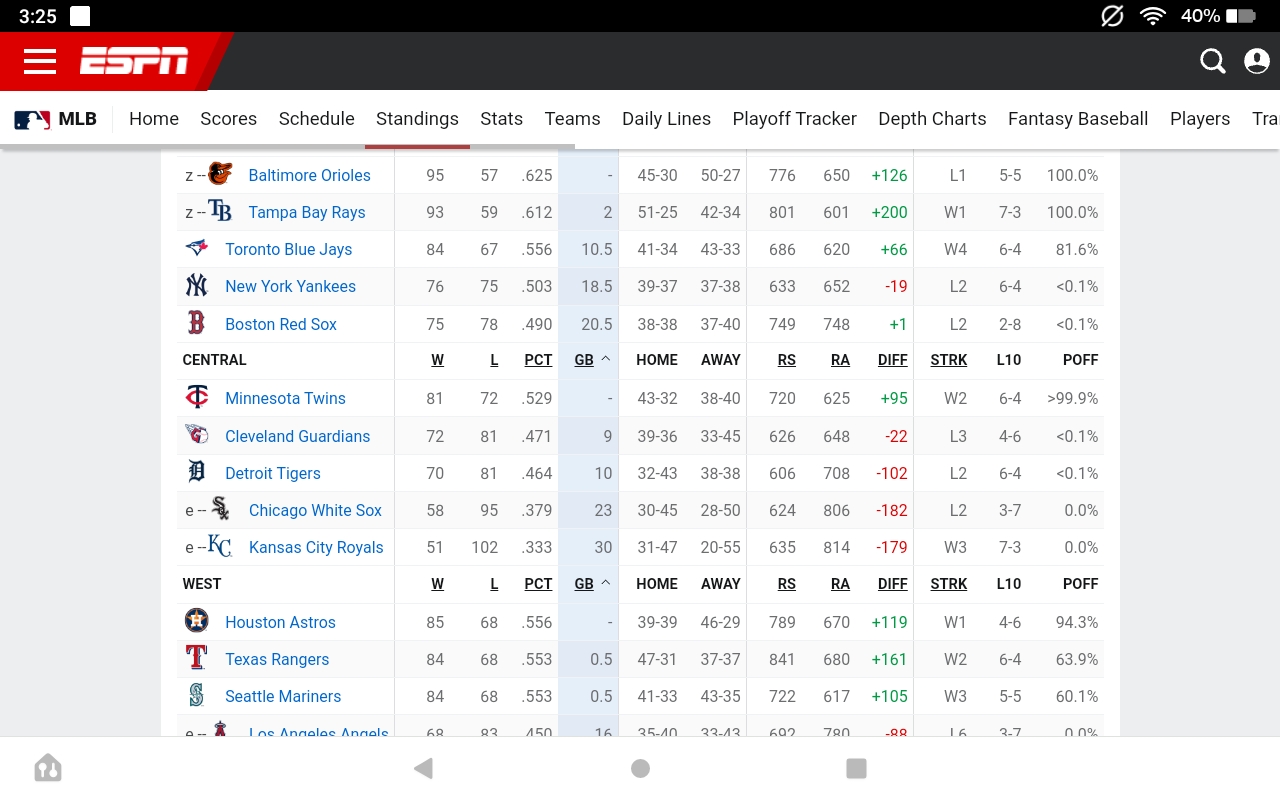Click the Minnesota Twins logo
The width and height of the screenshot is (1280, 800).
(x=197, y=398)
